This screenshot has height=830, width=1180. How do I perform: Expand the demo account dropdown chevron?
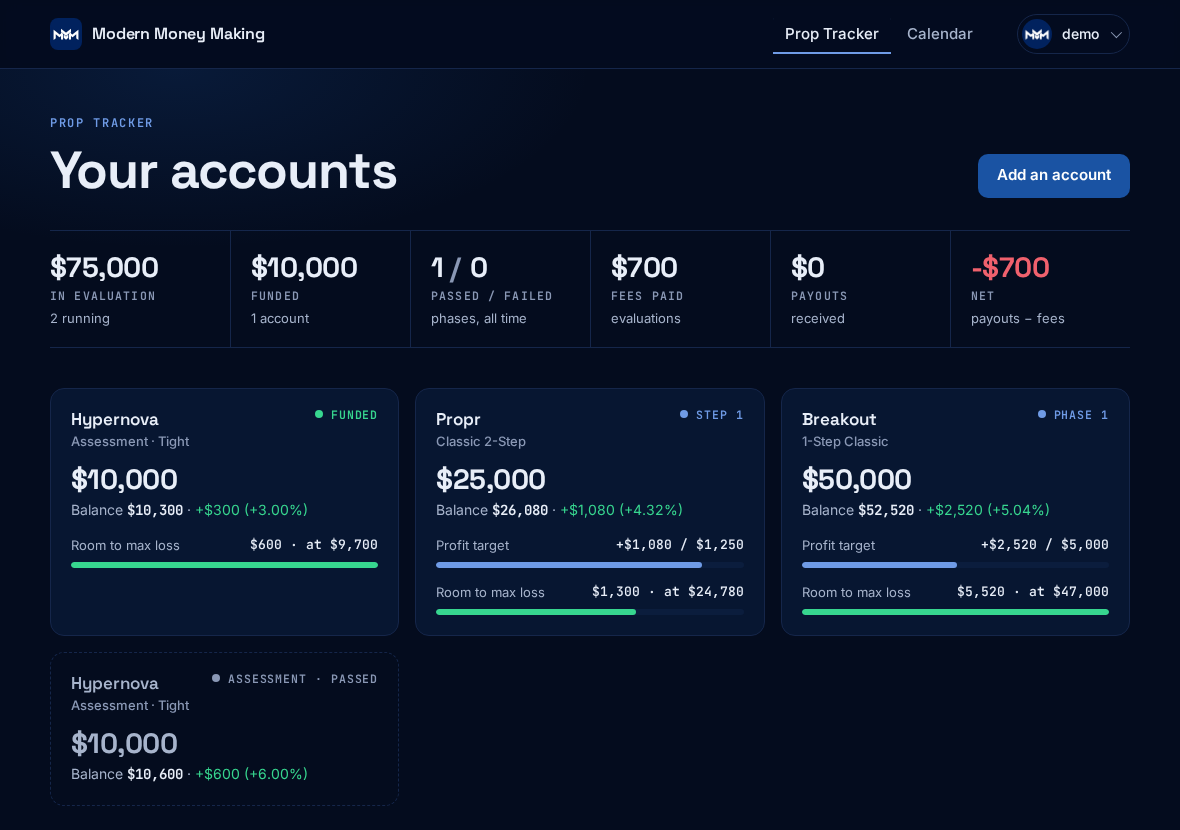pos(1116,35)
